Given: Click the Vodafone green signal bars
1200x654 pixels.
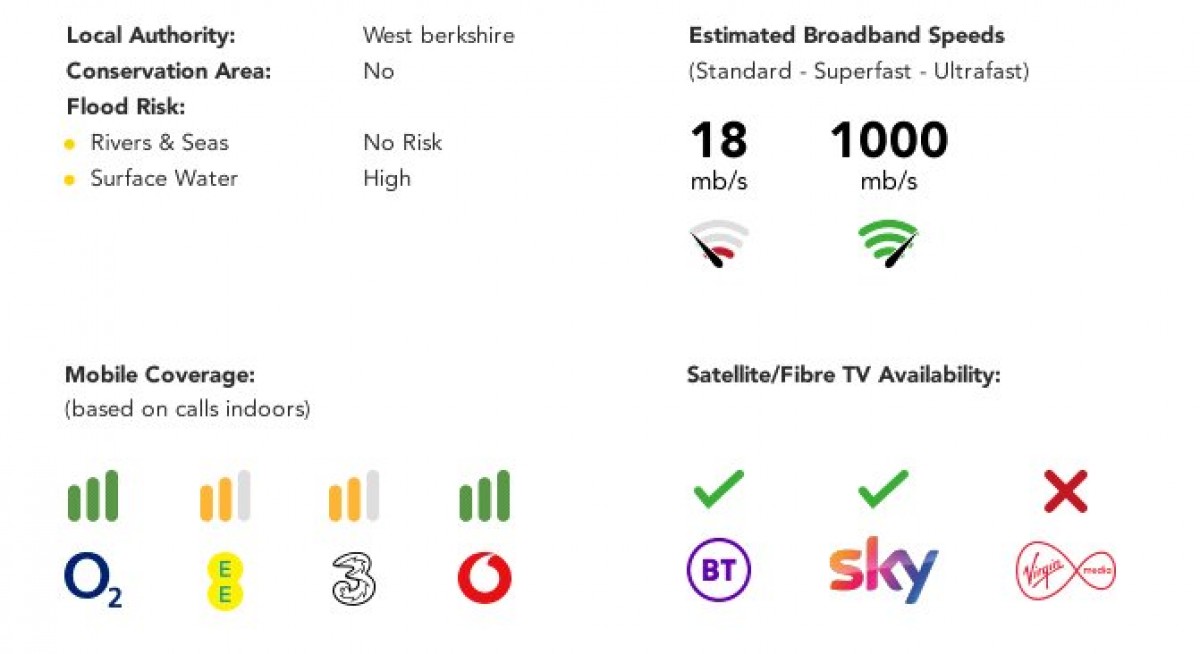Looking at the screenshot, I should (484, 496).
